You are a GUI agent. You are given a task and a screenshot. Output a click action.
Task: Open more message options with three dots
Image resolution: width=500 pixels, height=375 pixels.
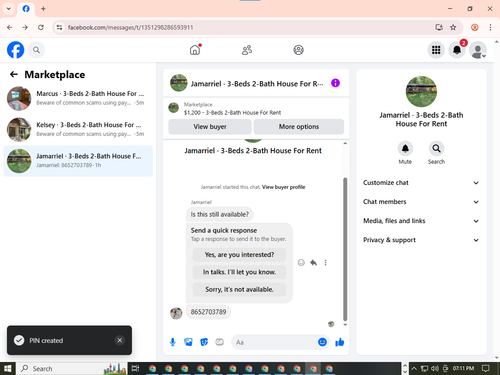coord(325,263)
